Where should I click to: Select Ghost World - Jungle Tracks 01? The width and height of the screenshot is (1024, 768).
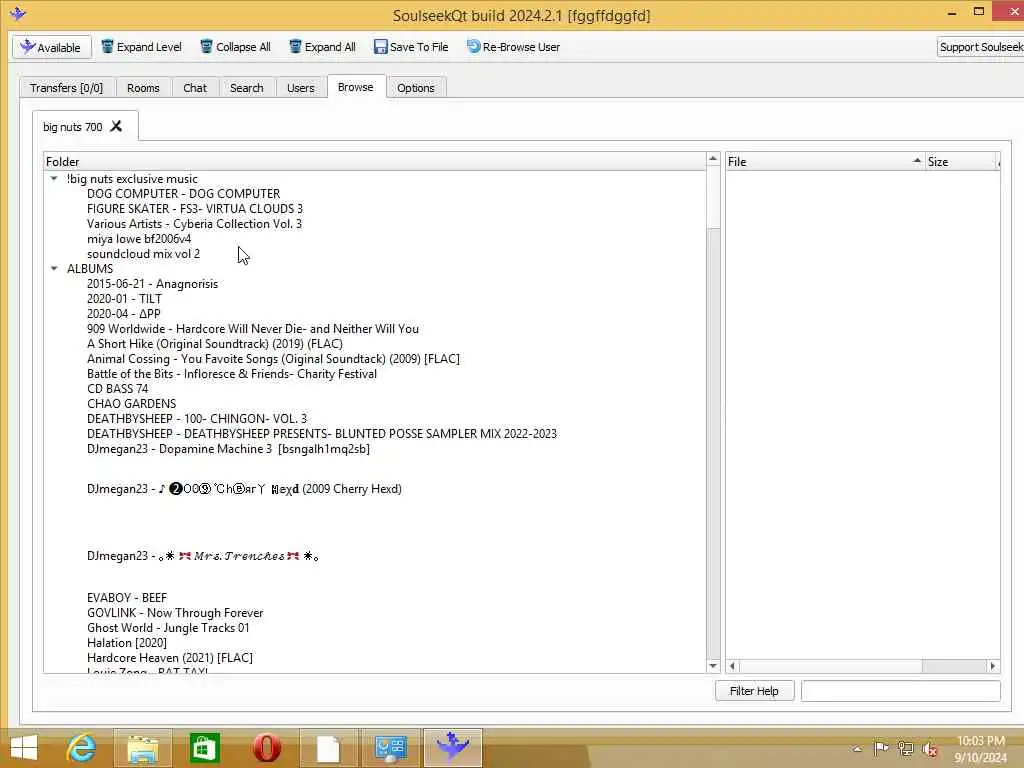coord(168,628)
